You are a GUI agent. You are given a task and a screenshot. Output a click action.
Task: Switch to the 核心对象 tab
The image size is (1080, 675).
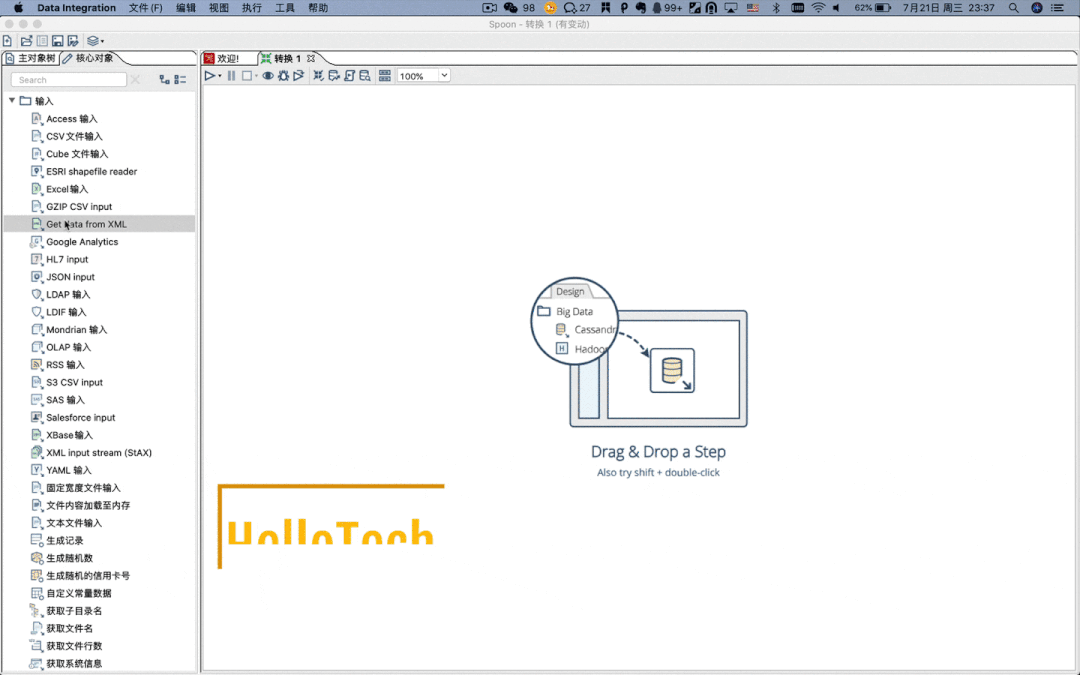pyautogui.click(x=88, y=59)
